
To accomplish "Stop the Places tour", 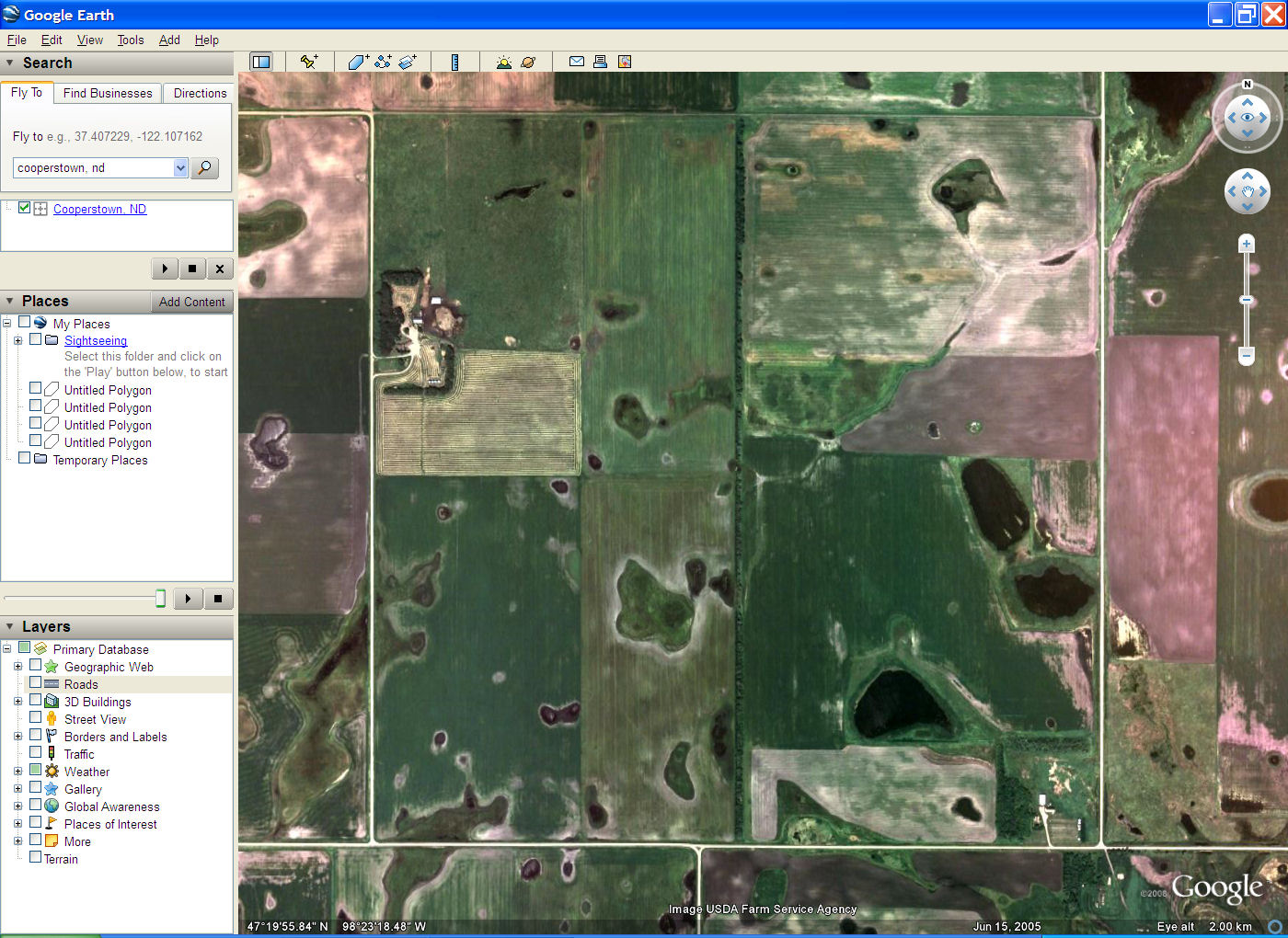I will [x=218, y=599].
